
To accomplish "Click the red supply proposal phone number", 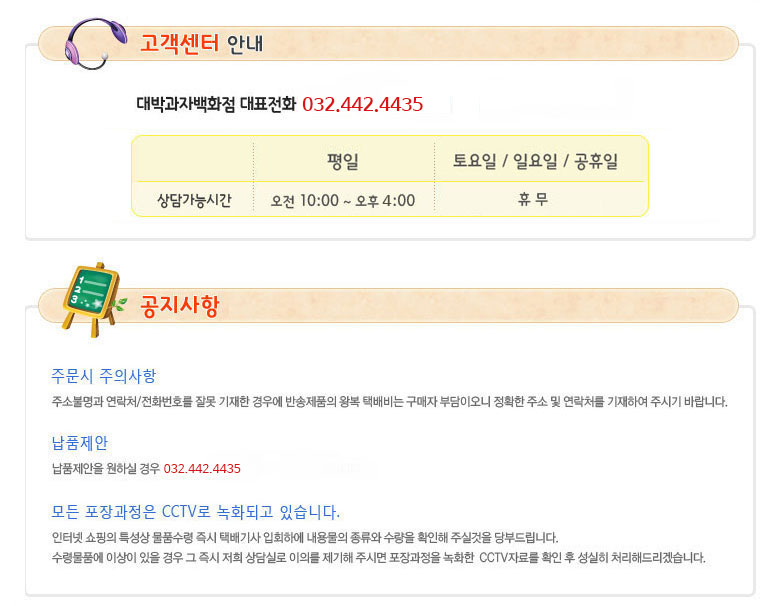I will (202, 468).
